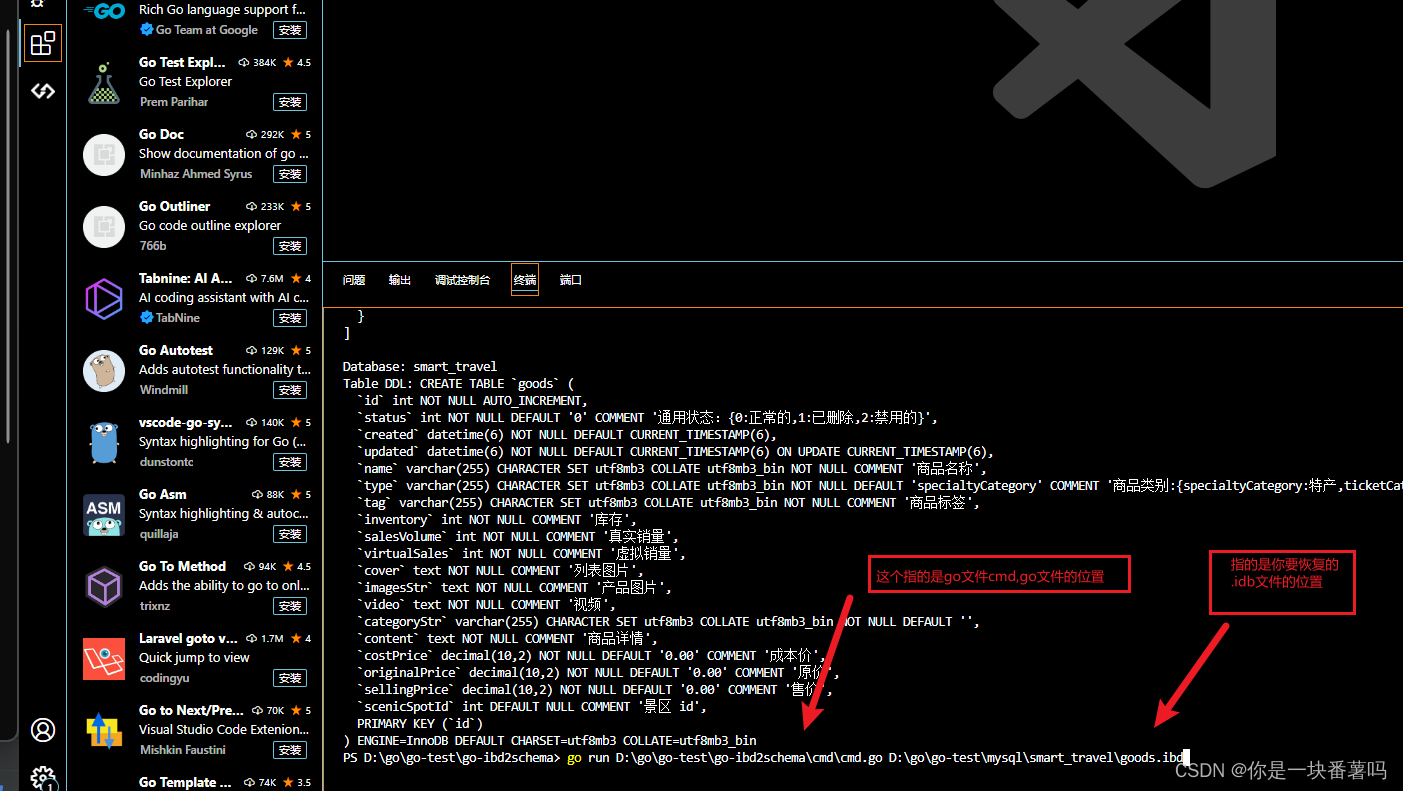
Task: Switch to the 问题 panel tab
Action: (353, 279)
